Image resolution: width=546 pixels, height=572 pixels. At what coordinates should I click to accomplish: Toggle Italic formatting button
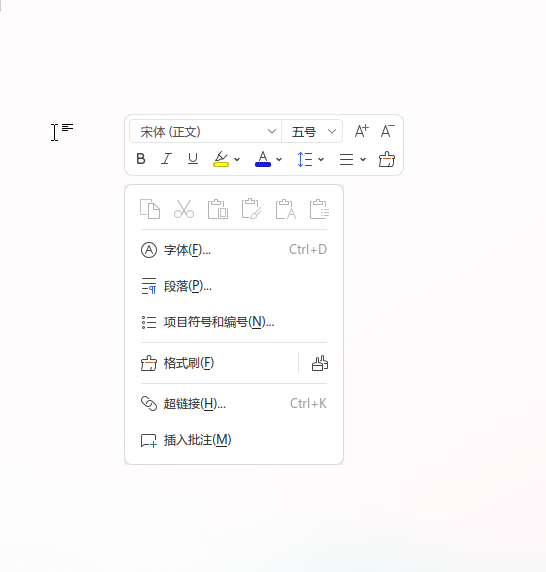[x=167, y=159]
